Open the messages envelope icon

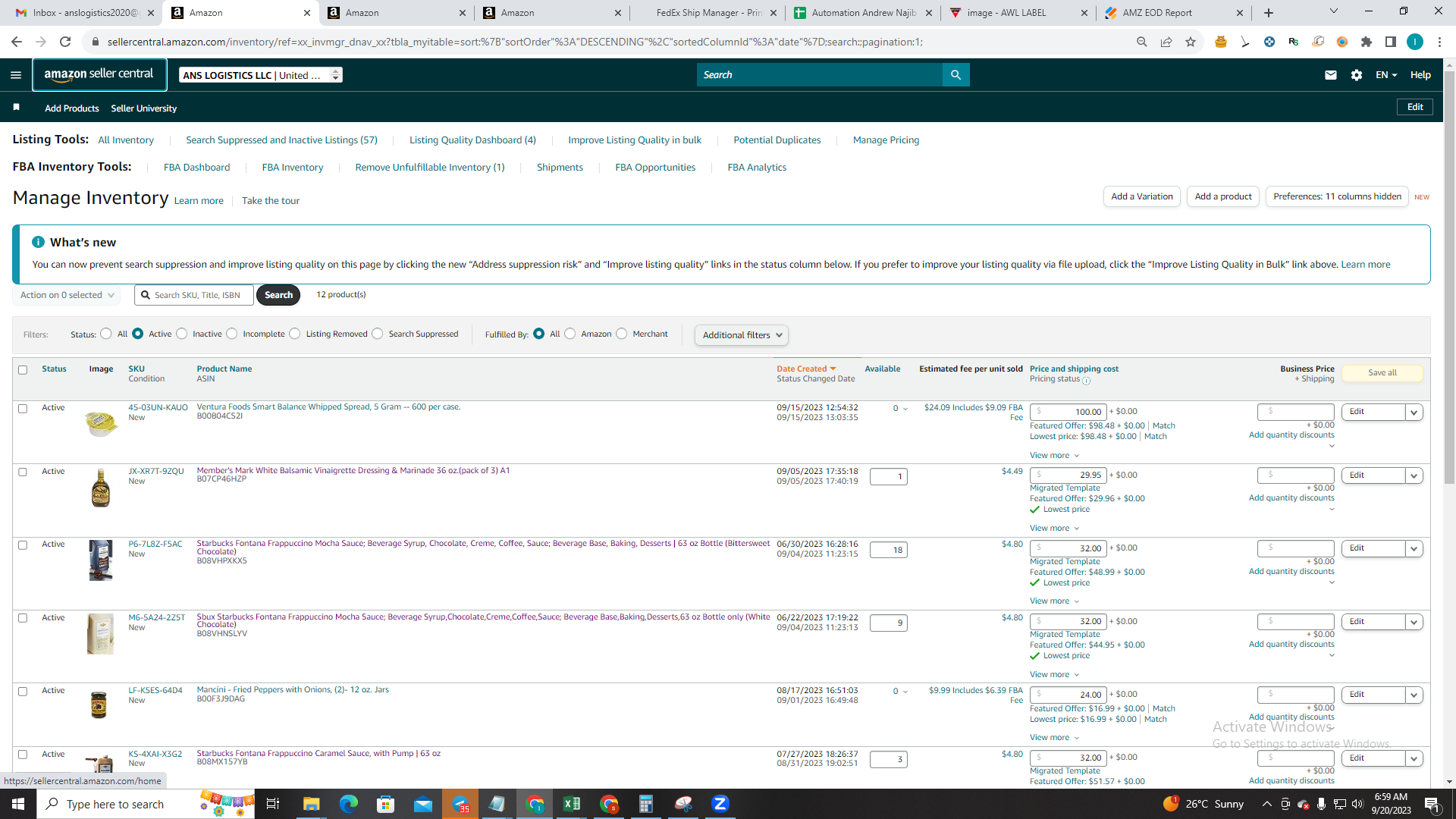point(1330,75)
